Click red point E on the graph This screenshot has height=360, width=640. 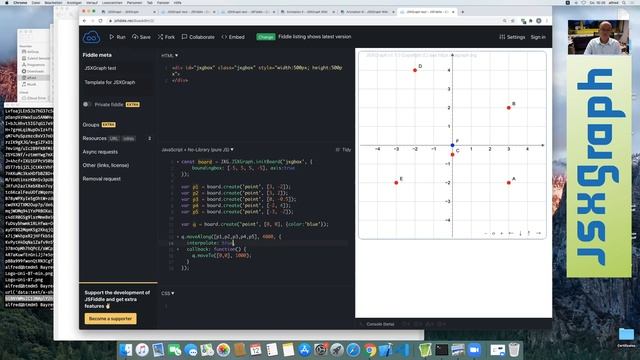tap(396, 182)
